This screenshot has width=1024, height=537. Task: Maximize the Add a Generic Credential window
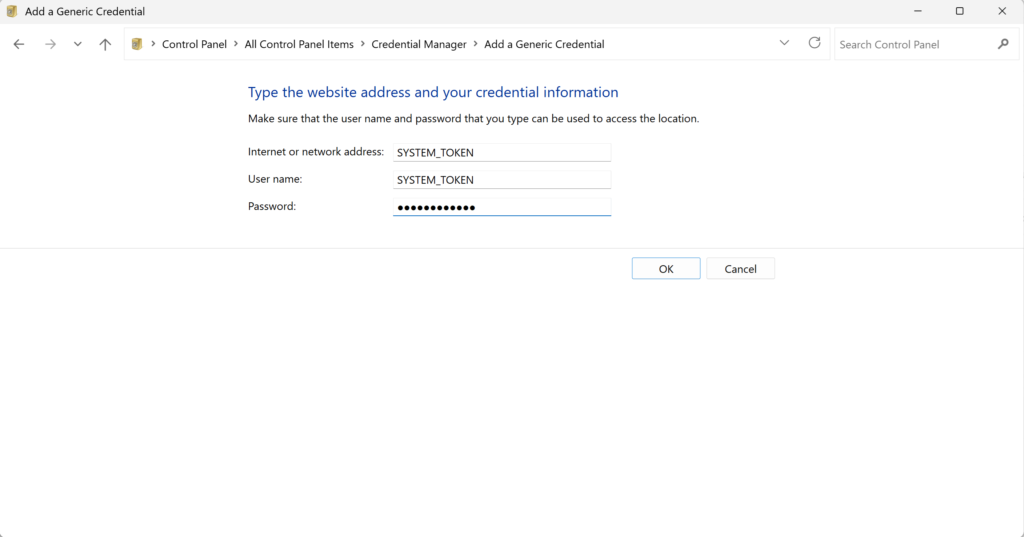959,11
